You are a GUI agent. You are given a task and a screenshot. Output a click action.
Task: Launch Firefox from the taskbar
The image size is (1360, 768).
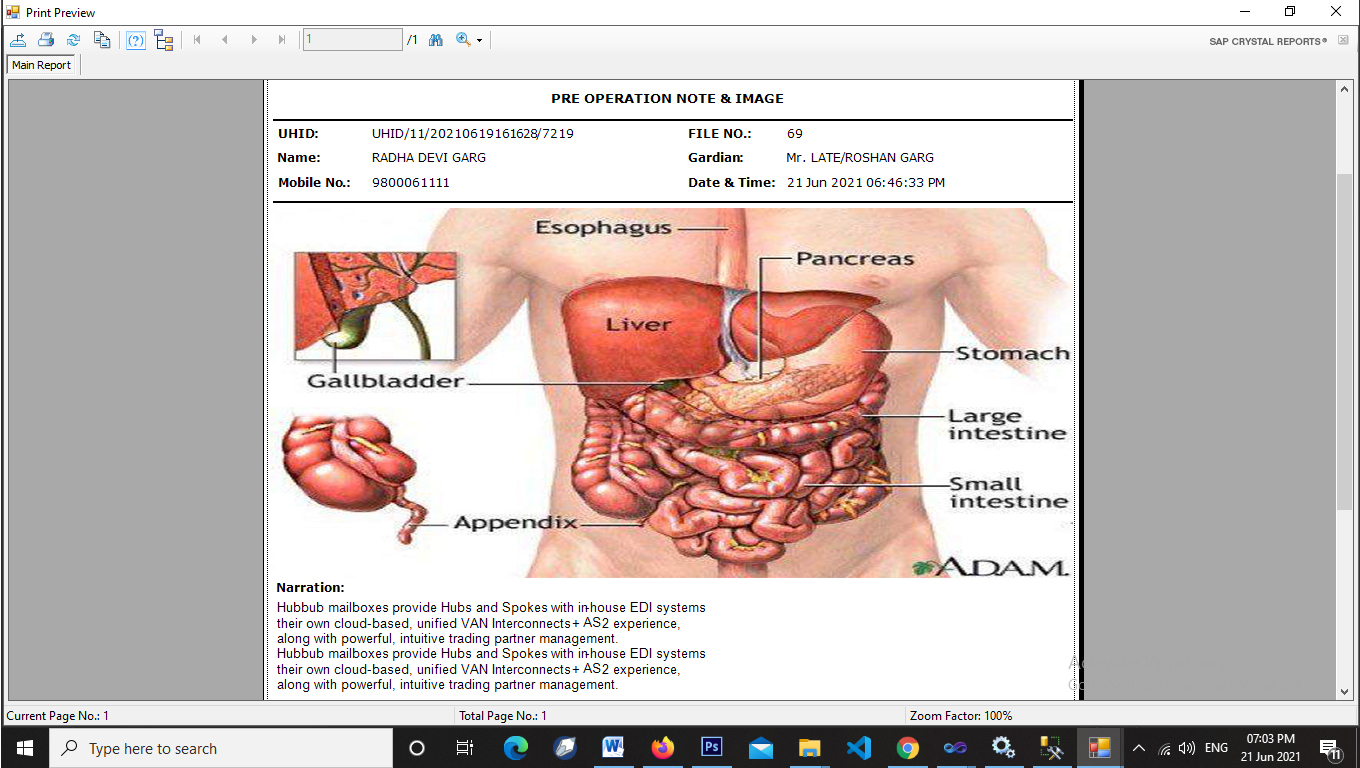coord(662,748)
